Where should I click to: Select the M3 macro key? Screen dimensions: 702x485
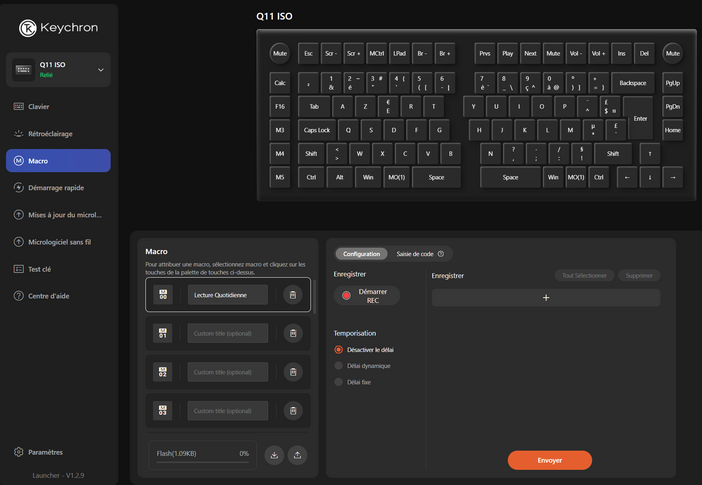point(280,130)
